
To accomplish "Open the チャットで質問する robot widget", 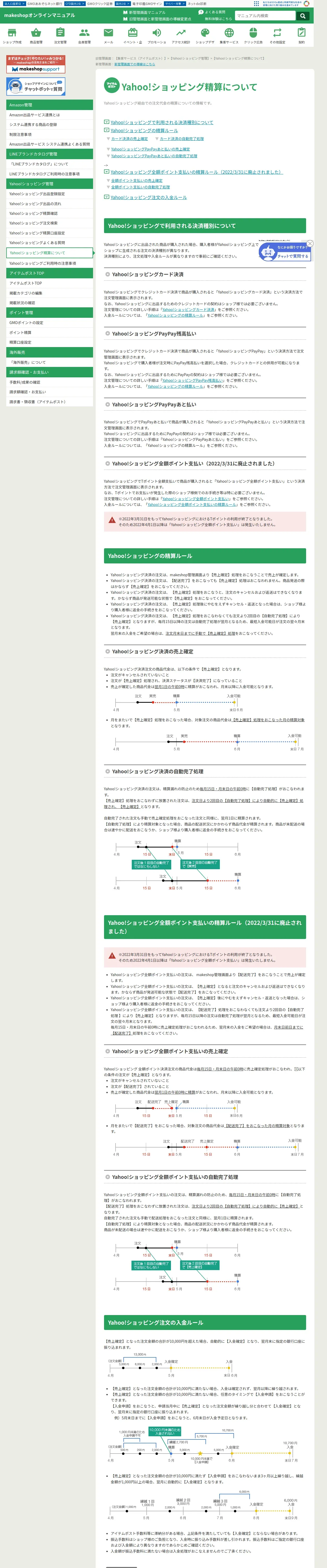I will pos(284,252).
